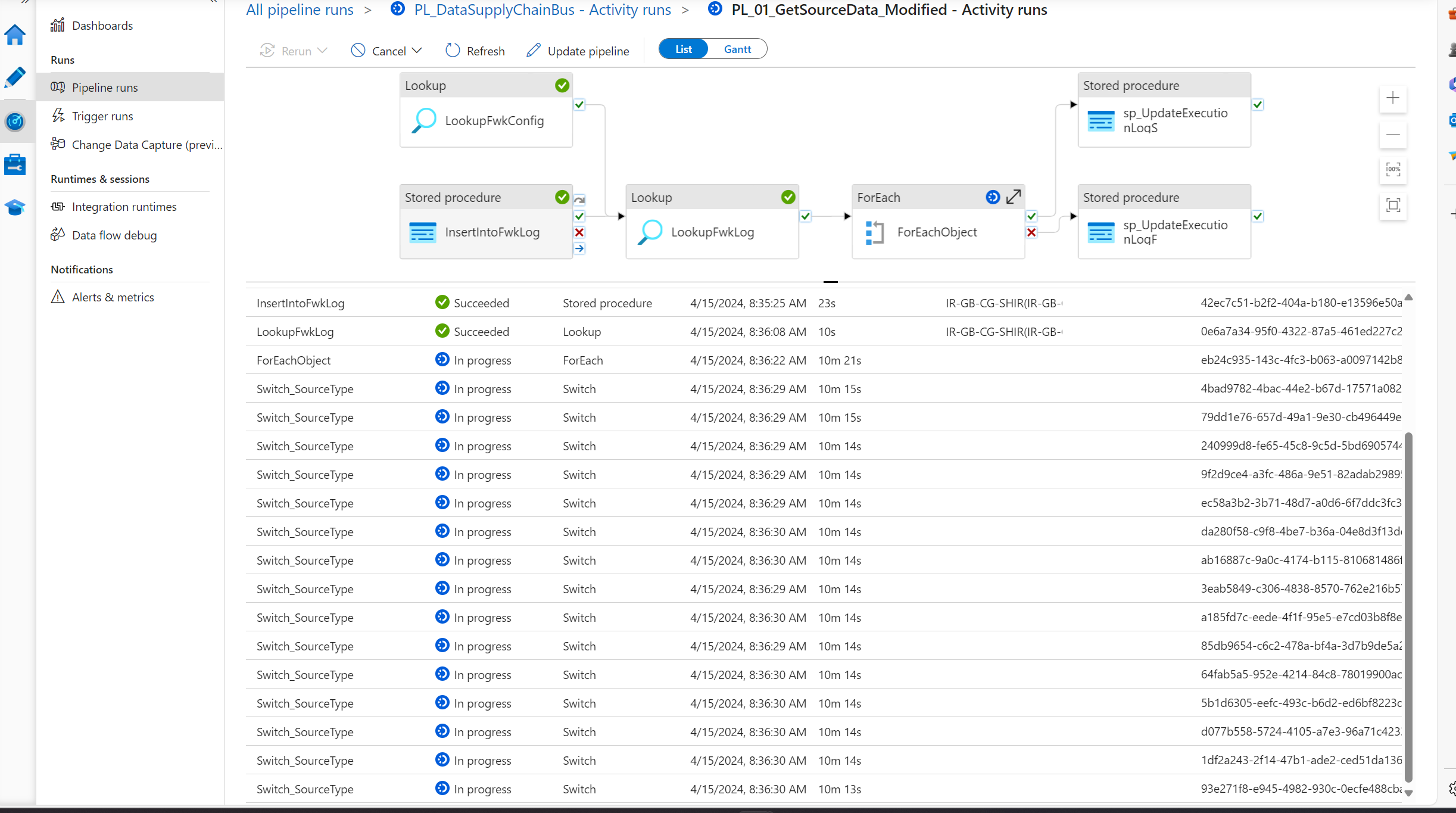Open the Rerun dropdown menu
This screenshot has width=1456, height=813.
tap(321, 51)
